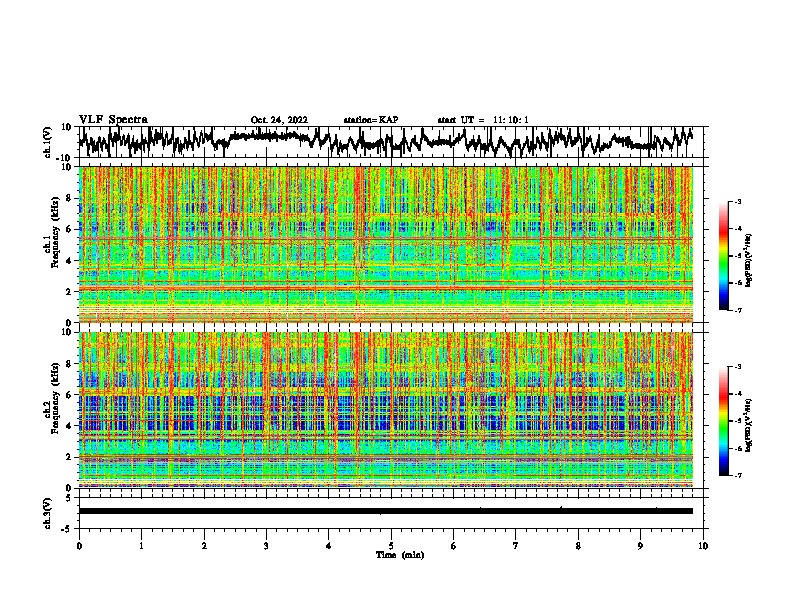
Task: Click the "3" tick on the time axis
Action: [266, 546]
